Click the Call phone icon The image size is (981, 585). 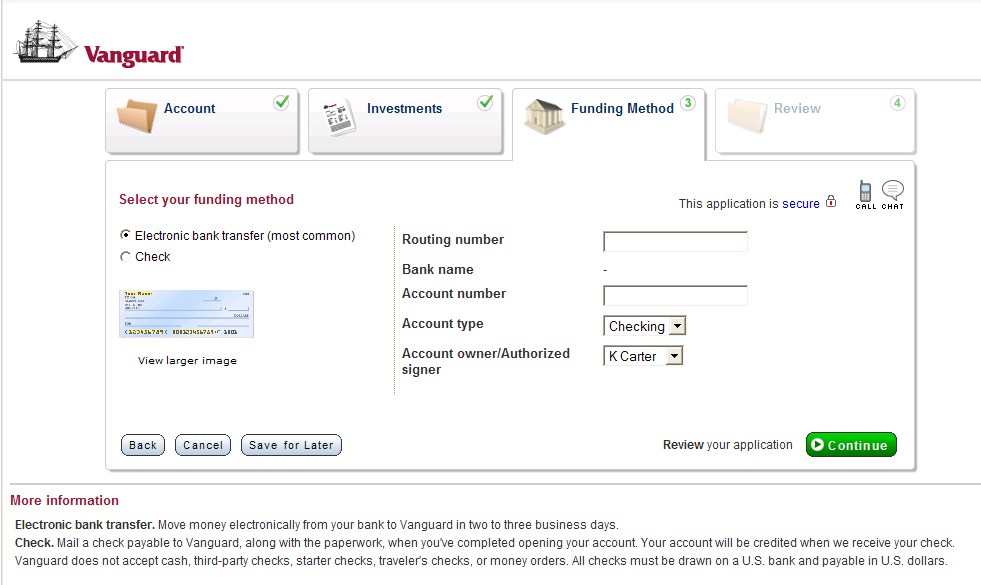click(x=865, y=192)
